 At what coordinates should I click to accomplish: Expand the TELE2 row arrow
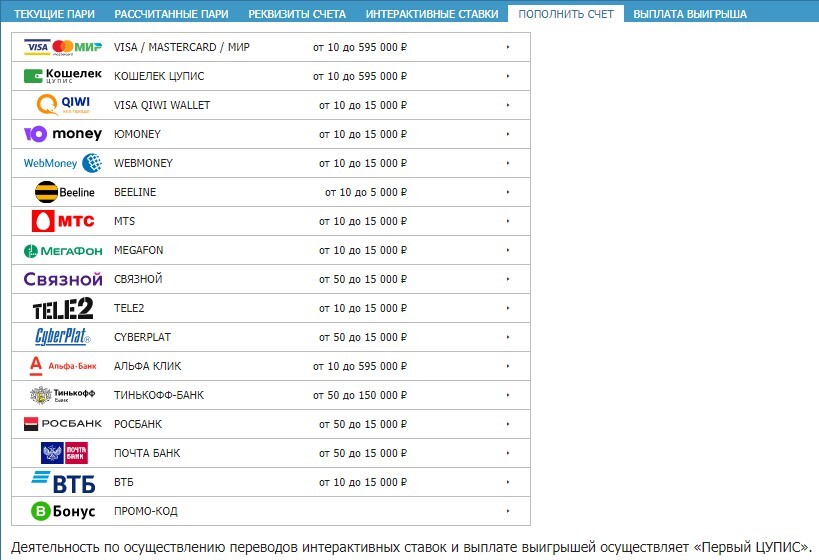tap(508, 308)
